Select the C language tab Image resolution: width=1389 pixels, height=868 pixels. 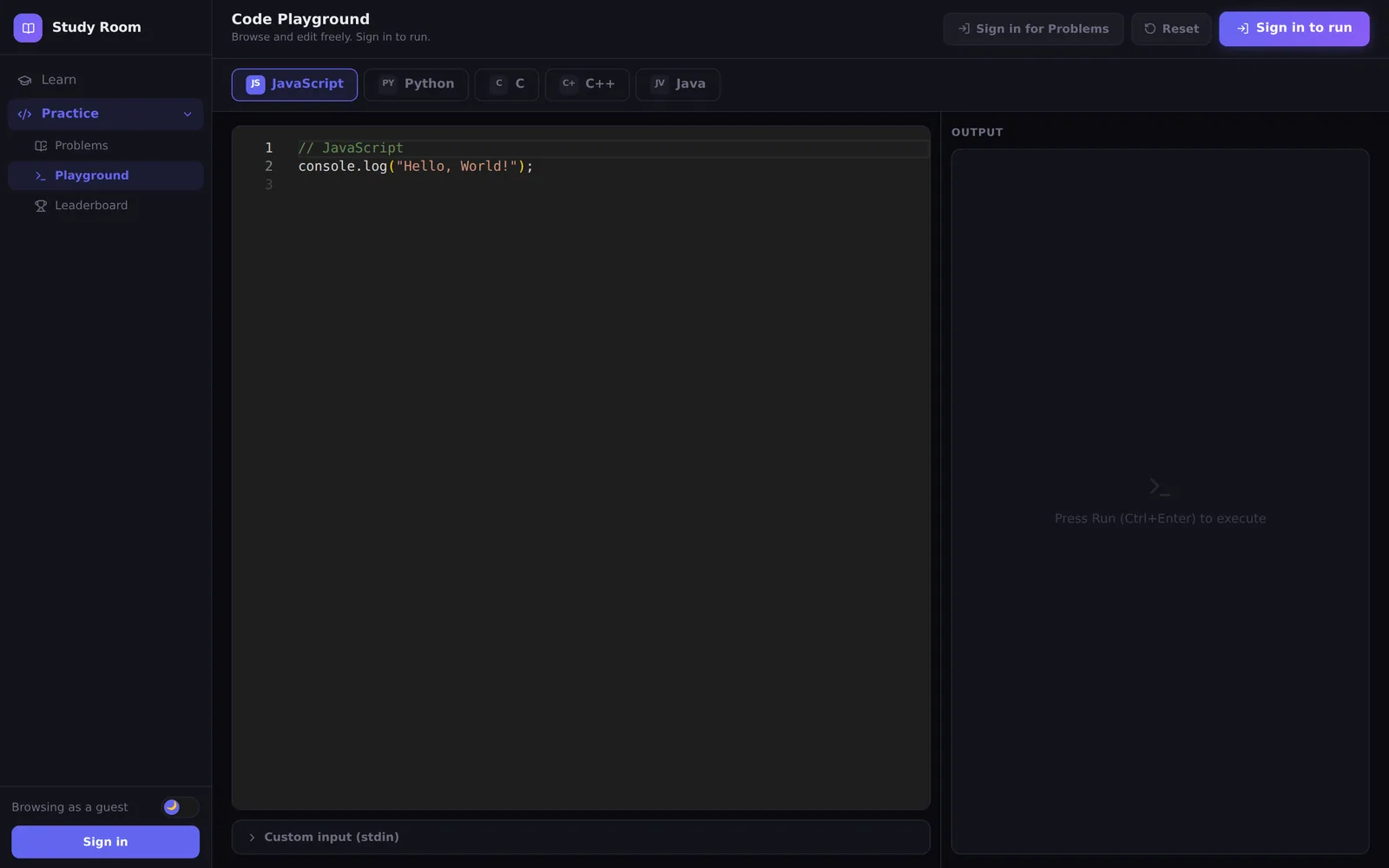pos(507,84)
